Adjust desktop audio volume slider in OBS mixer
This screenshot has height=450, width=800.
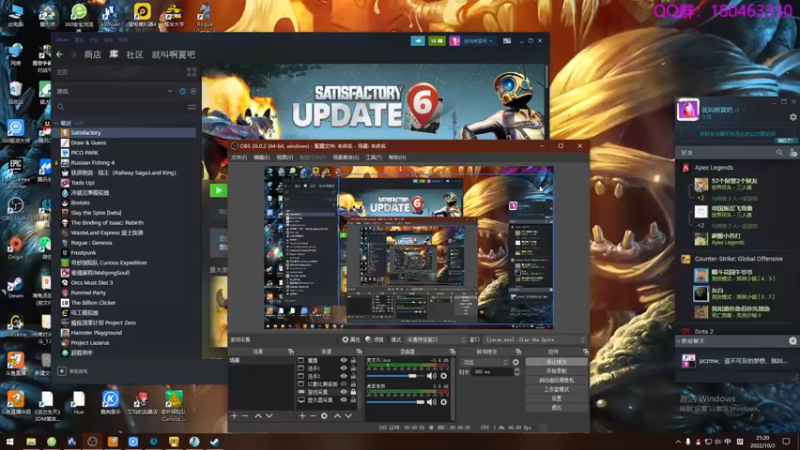tap(395, 402)
